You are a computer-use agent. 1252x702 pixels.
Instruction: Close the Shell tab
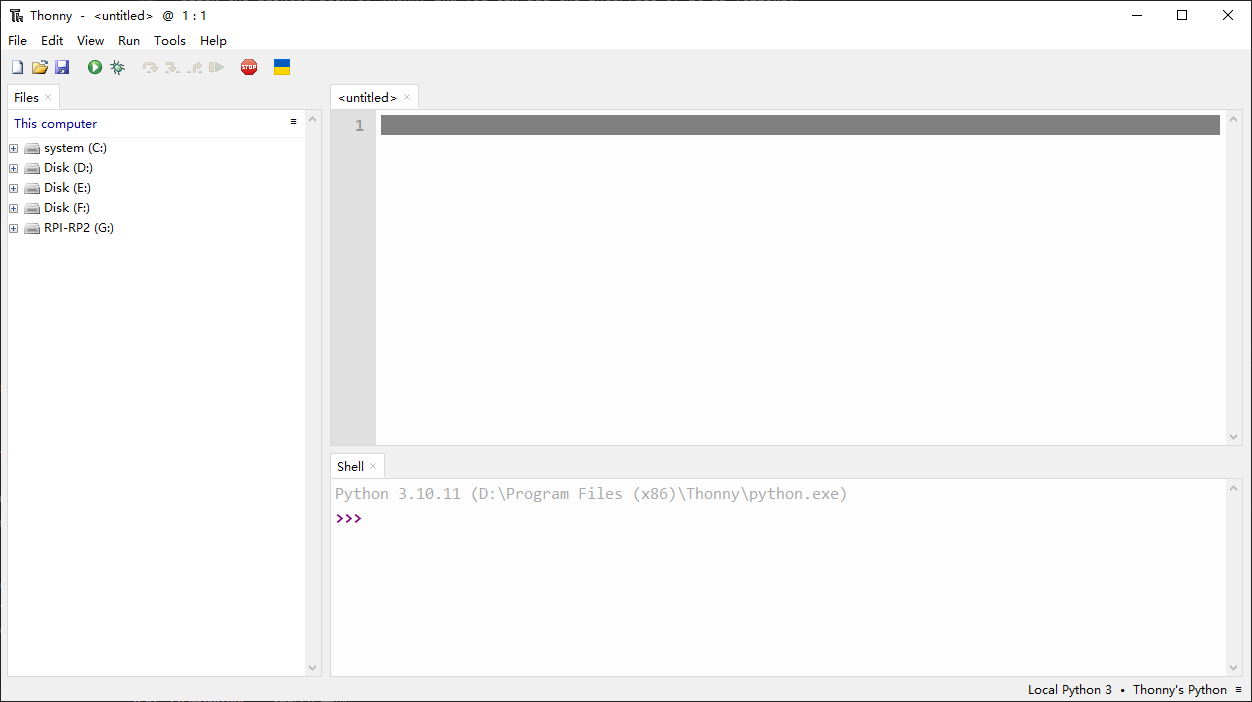(x=373, y=466)
